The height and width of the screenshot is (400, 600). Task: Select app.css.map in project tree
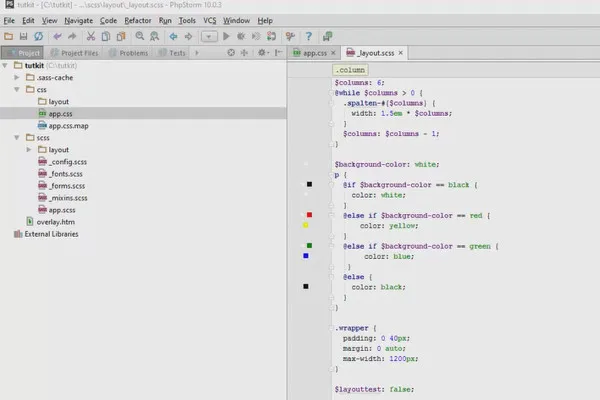point(63,126)
